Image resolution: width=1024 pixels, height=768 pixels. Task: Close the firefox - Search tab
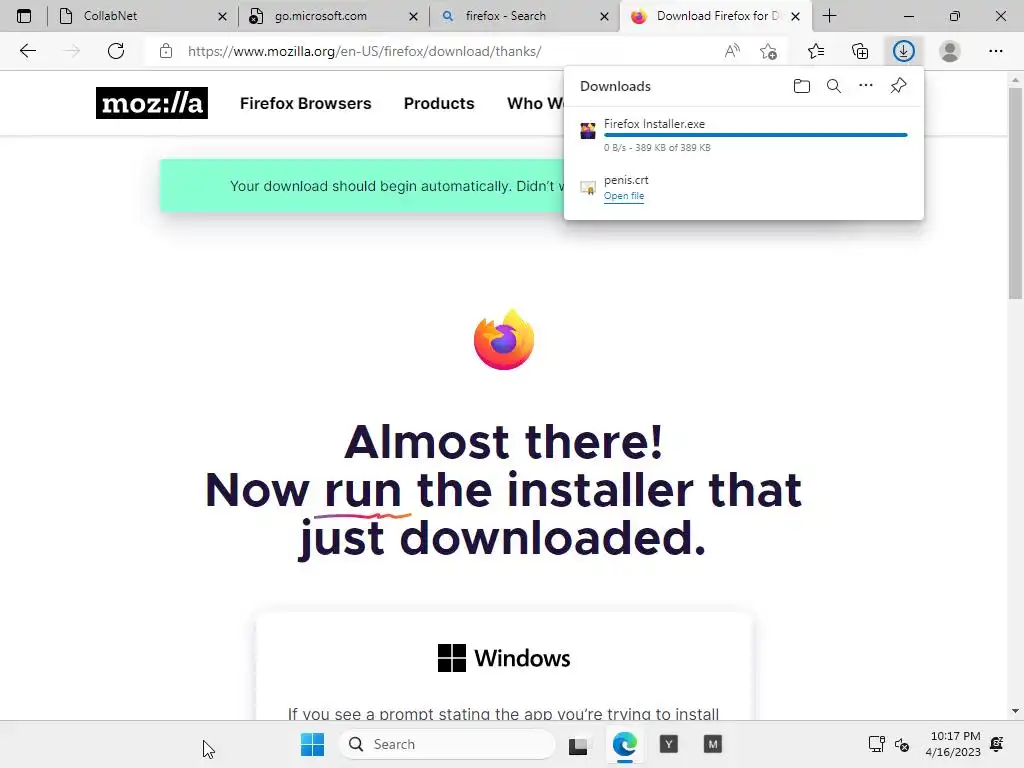(x=604, y=16)
